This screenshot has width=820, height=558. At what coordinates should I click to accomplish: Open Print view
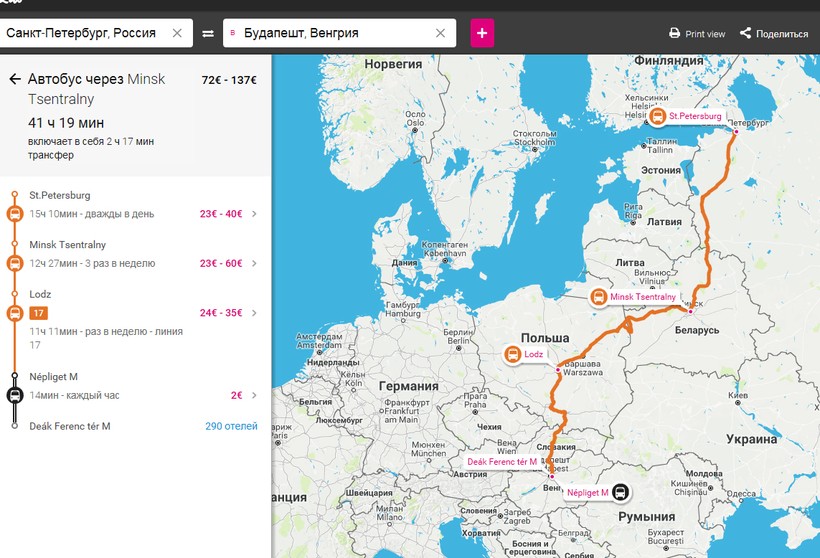697,34
